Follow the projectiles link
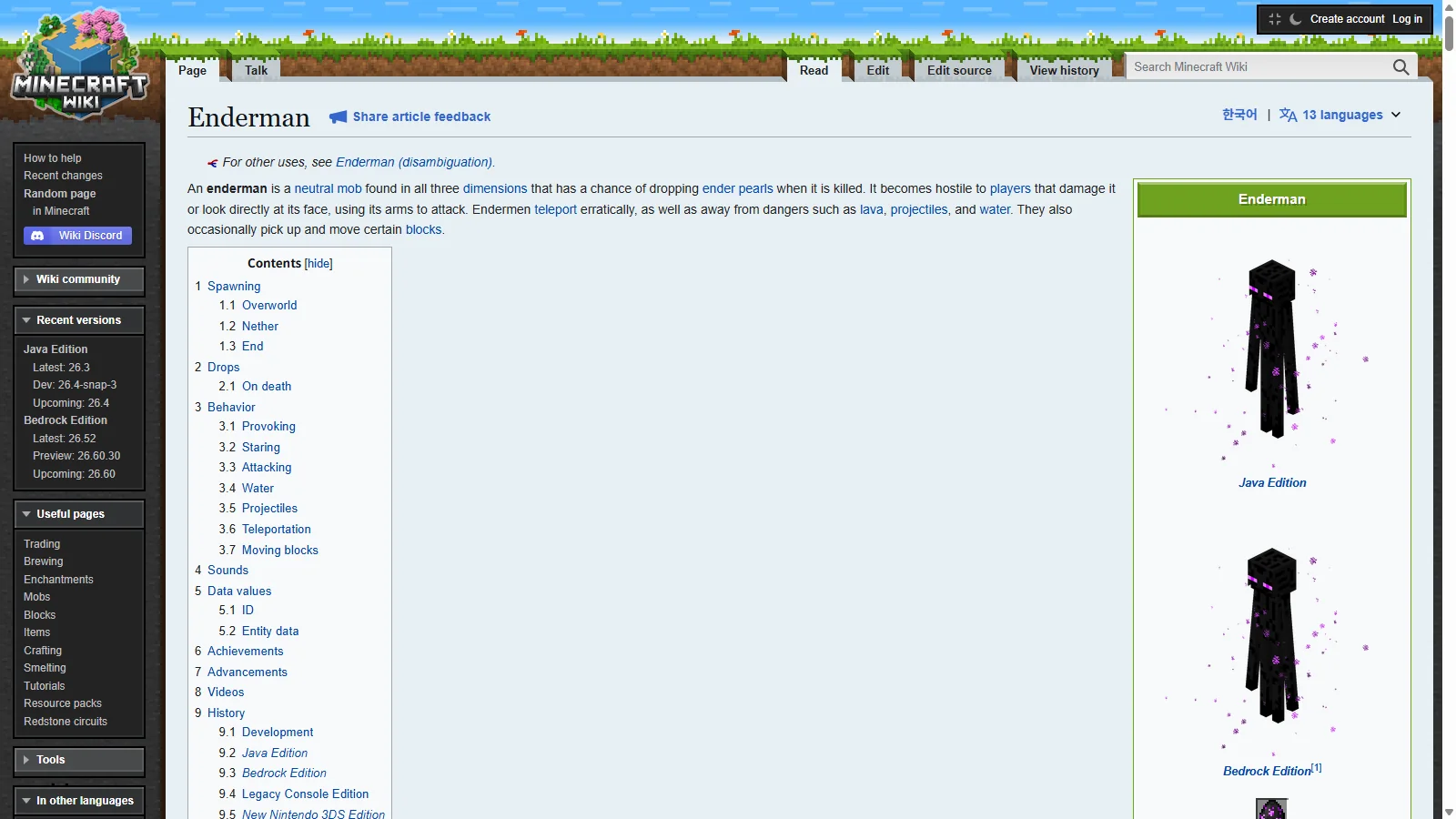1456x819 pixels. (919, 209)
